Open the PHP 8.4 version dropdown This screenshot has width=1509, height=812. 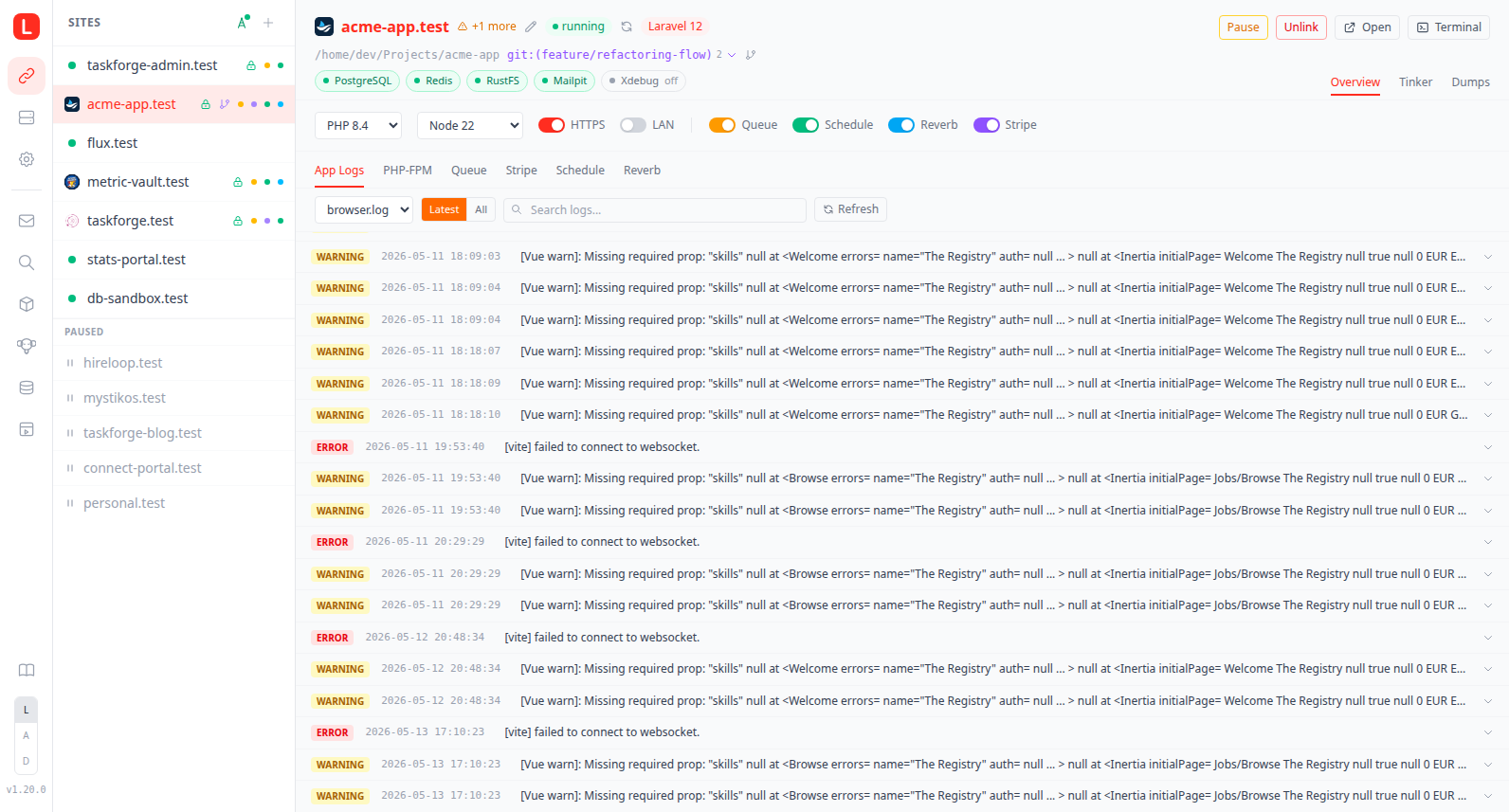tap(358, 125)
